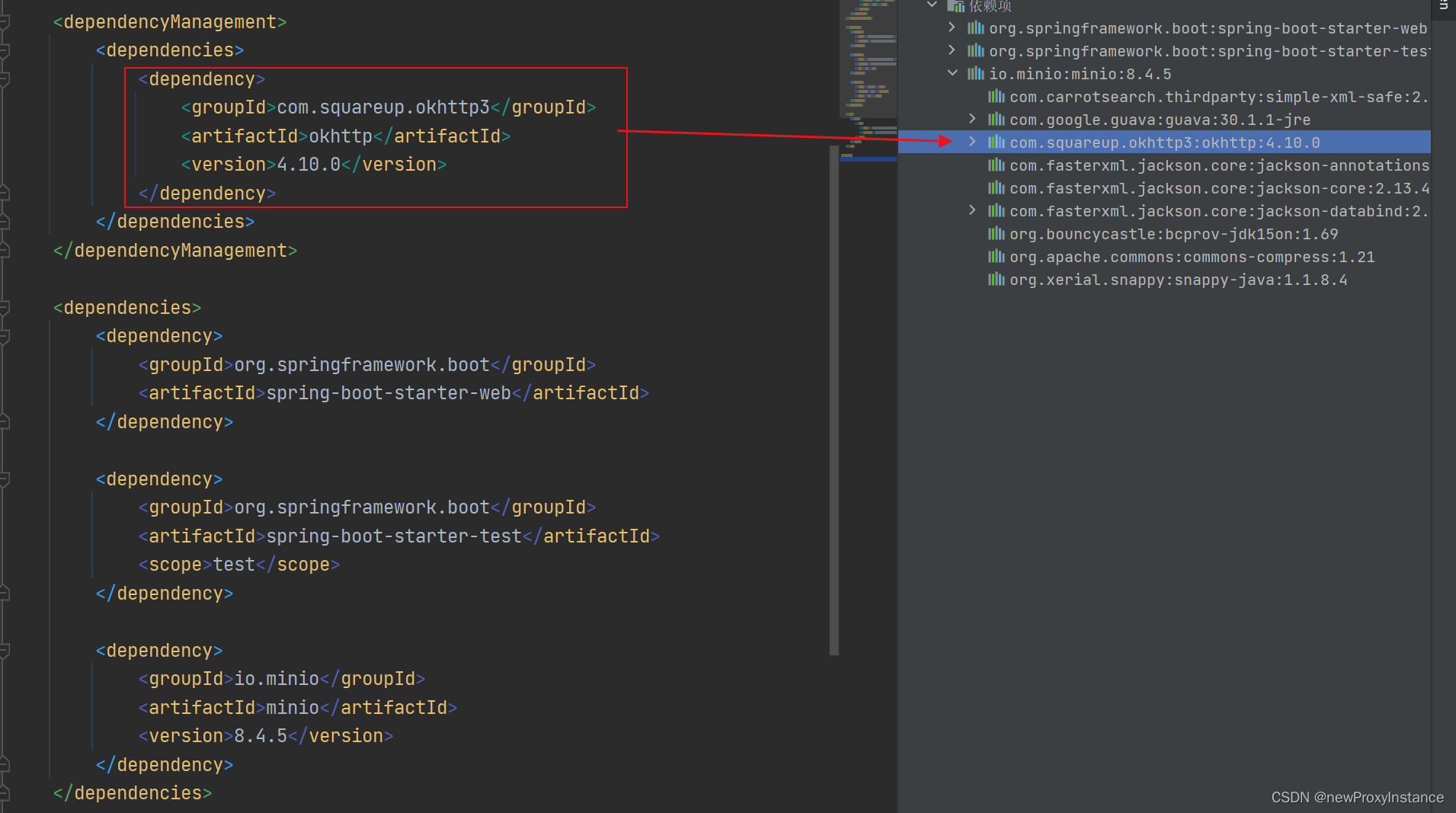This screenshot has width=1456, height=813.
Task: Select jackson-annotations dependency row
Action: [x=1164, y=165]
